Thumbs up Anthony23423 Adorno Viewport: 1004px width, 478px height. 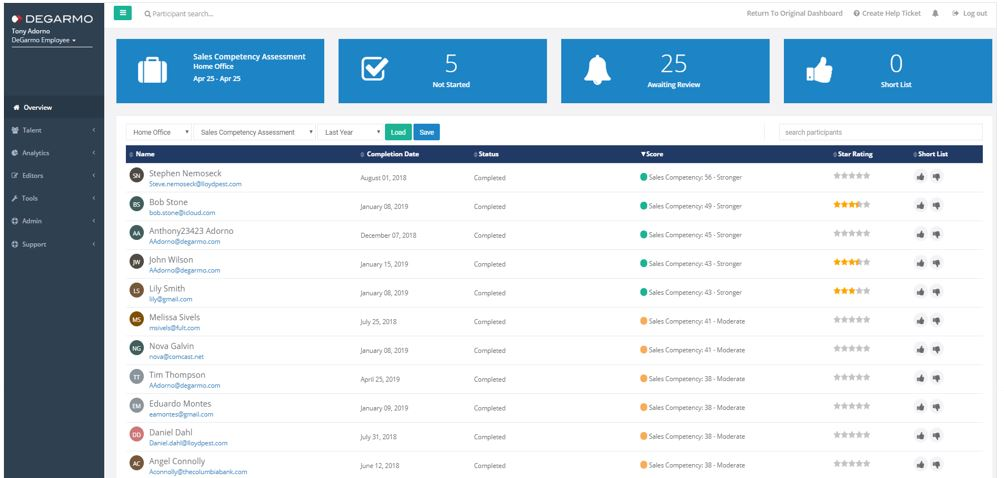click(x=920, y=235)
